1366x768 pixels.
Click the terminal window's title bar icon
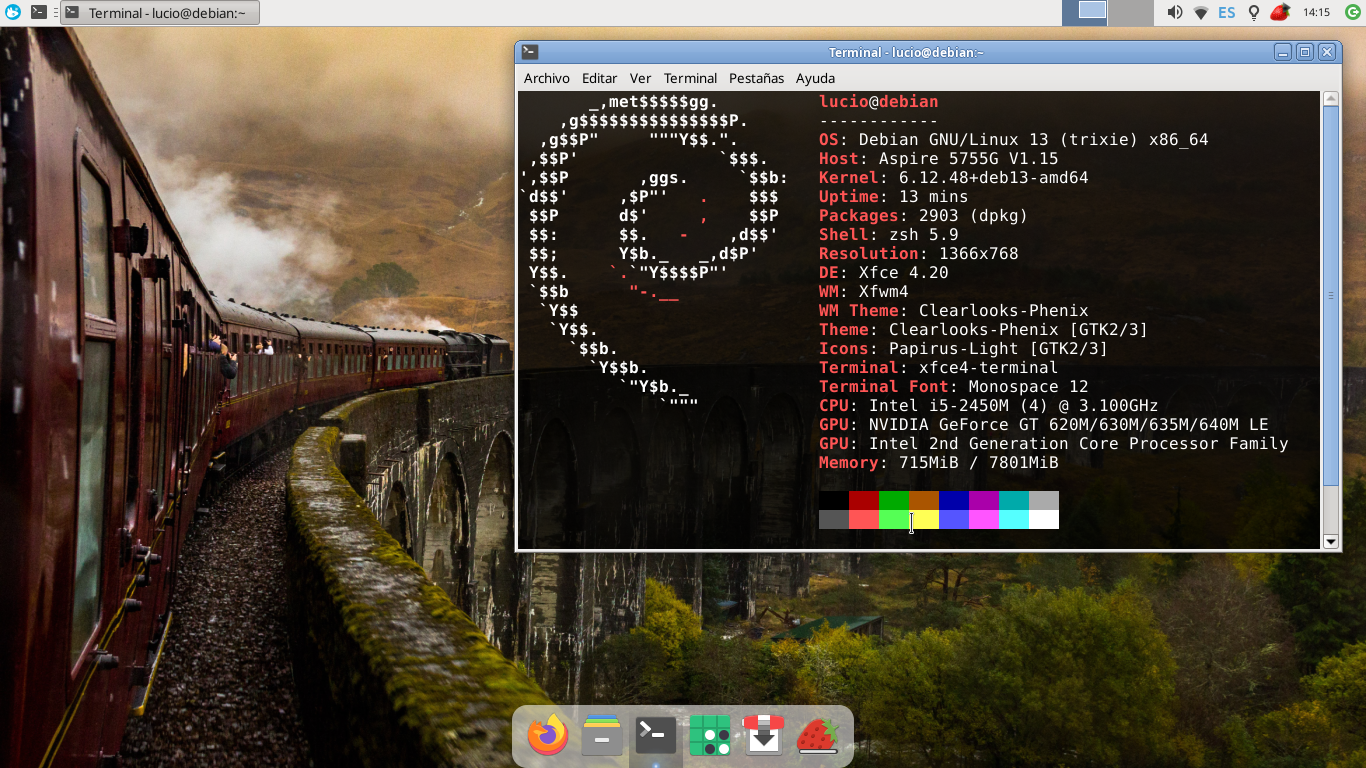click(530, 52)
